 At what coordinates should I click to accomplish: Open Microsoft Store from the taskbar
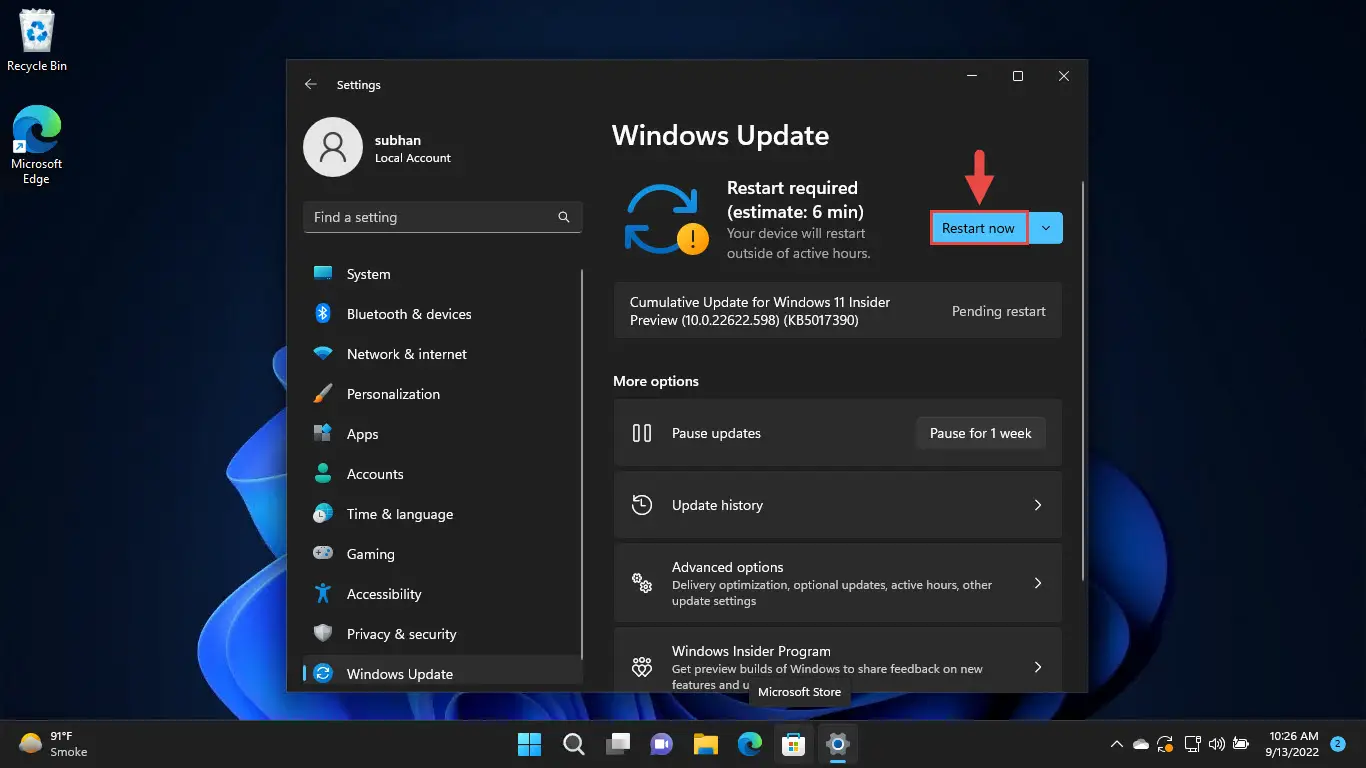[794, 744]
